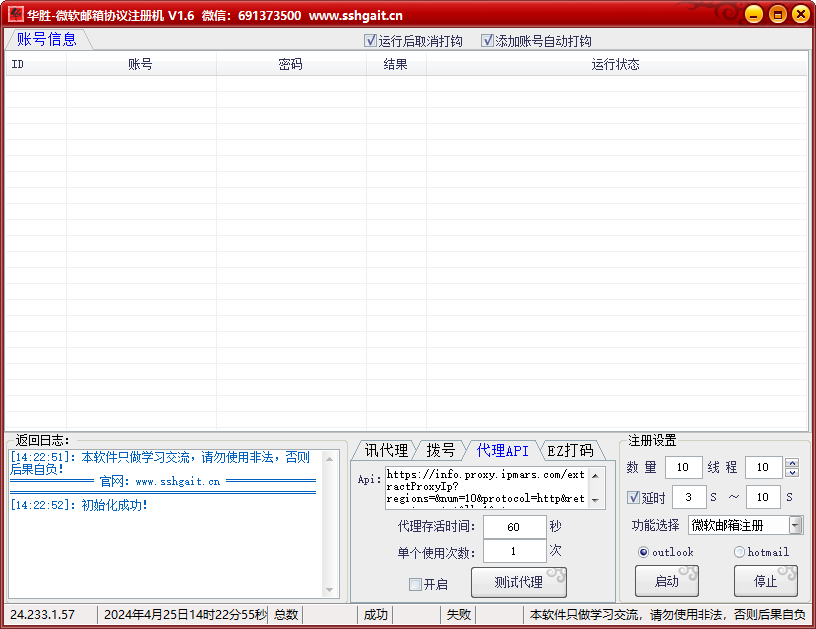Uncheck 添加账号自动打钩 option
Image resolution: width=816 pixels, height=629 pixels.
[488, 41]
